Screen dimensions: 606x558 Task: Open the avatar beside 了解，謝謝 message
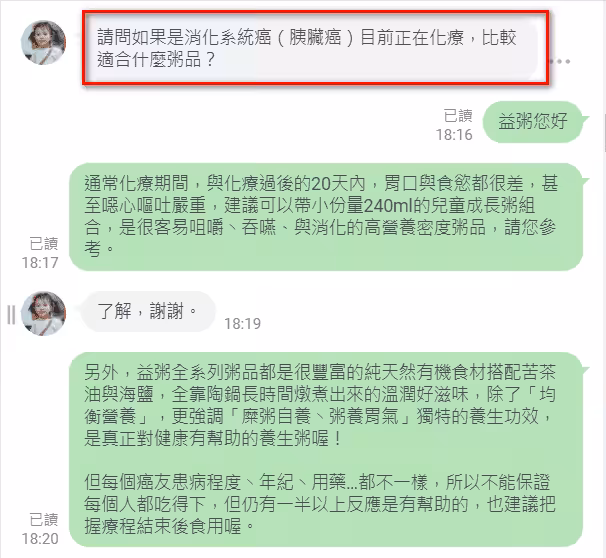(43, 313)
